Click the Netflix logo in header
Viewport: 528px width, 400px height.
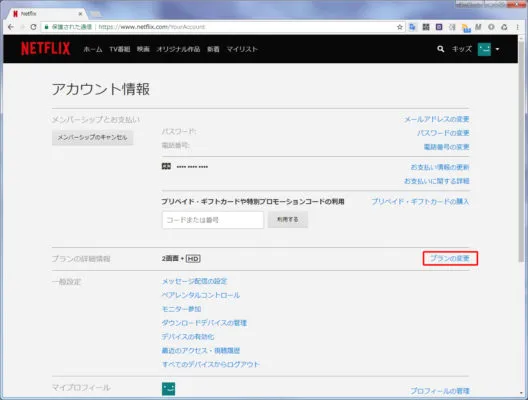45,49
